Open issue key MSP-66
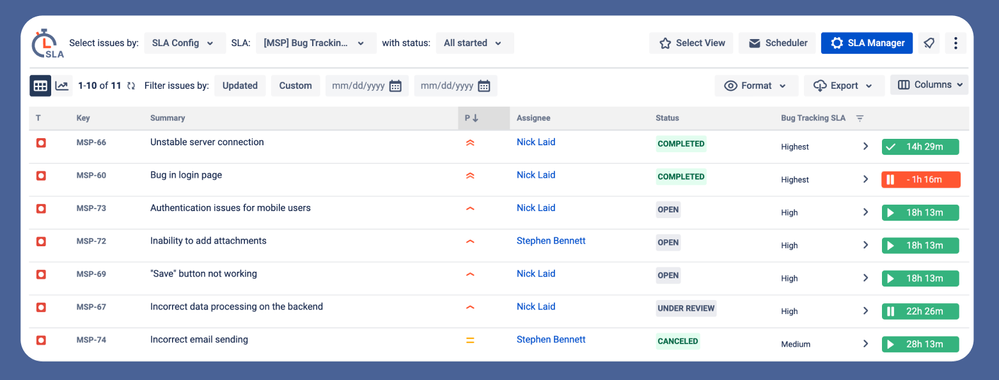The width and height of the screenshot is (999, 380). click(x=91, y=142)
